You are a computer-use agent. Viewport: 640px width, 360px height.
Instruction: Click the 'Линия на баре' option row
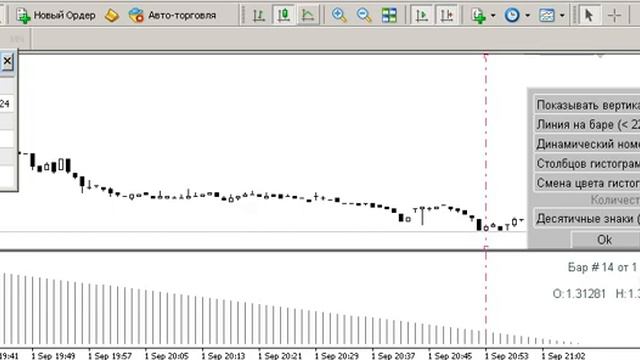tap(587, 124)
